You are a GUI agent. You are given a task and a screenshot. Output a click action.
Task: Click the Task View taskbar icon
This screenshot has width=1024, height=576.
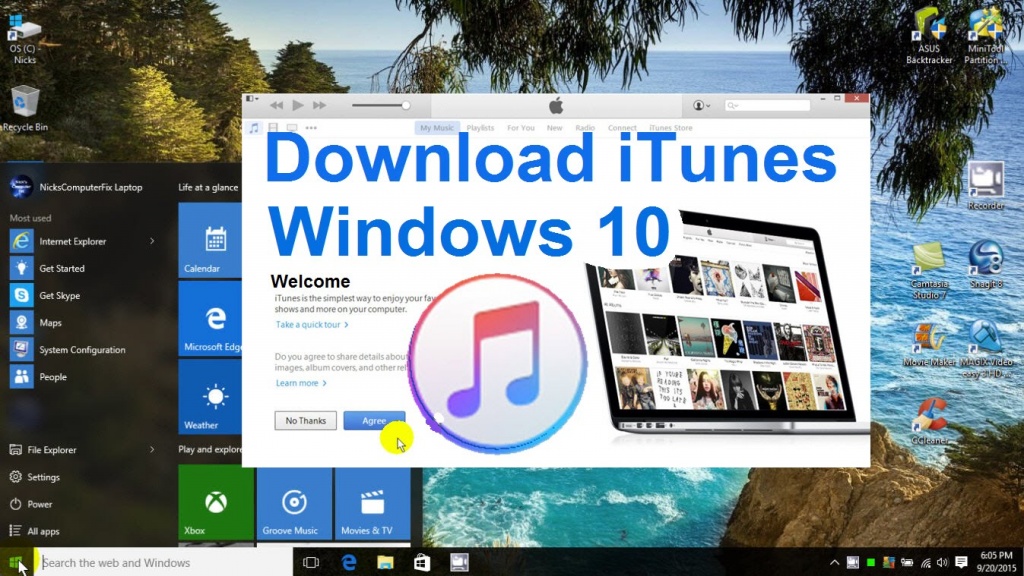pyautogui.click(x=311, y=563)
